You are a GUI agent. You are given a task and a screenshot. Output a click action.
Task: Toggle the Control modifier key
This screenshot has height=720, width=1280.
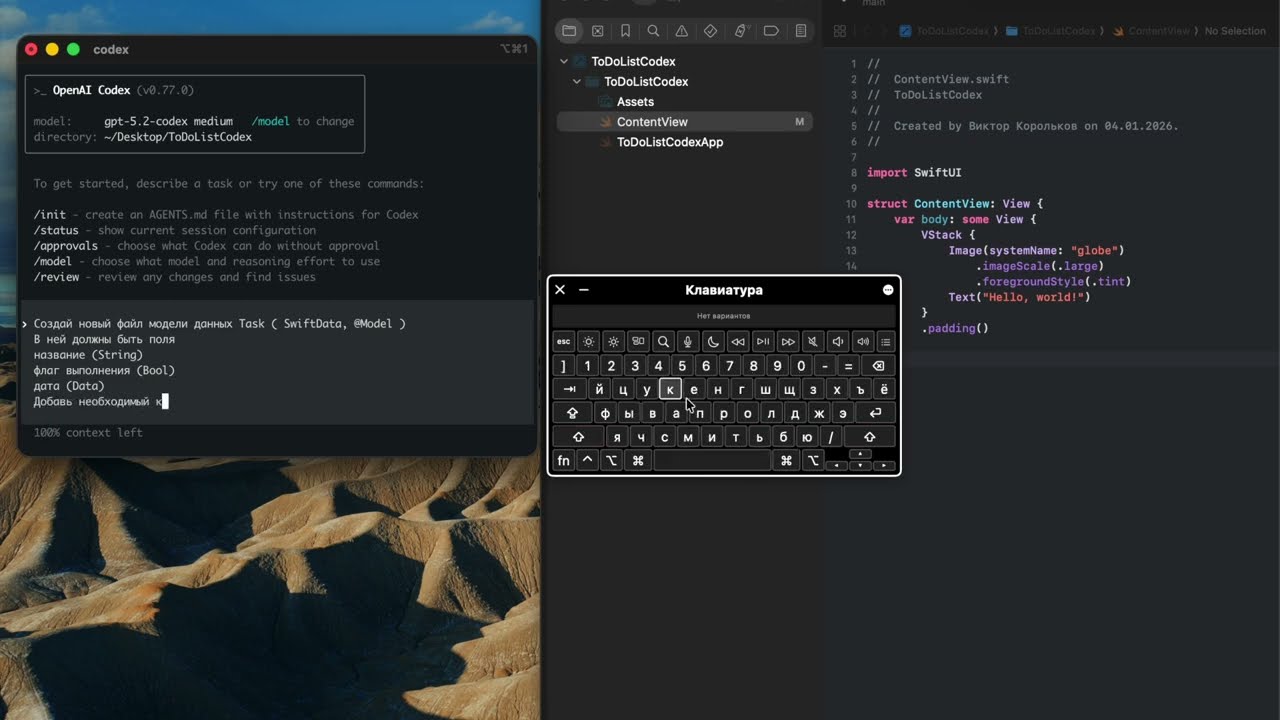tap(588, 461)
